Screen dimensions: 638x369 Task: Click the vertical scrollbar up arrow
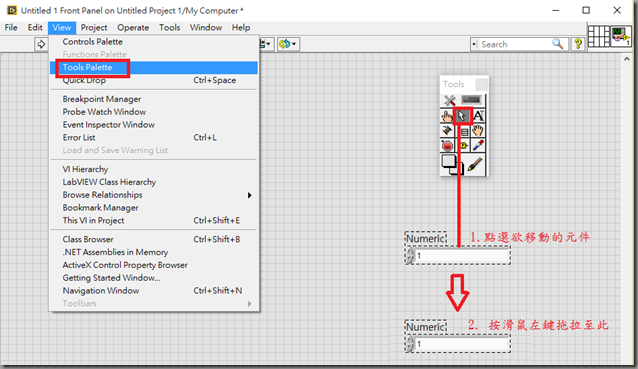point(627,59)
